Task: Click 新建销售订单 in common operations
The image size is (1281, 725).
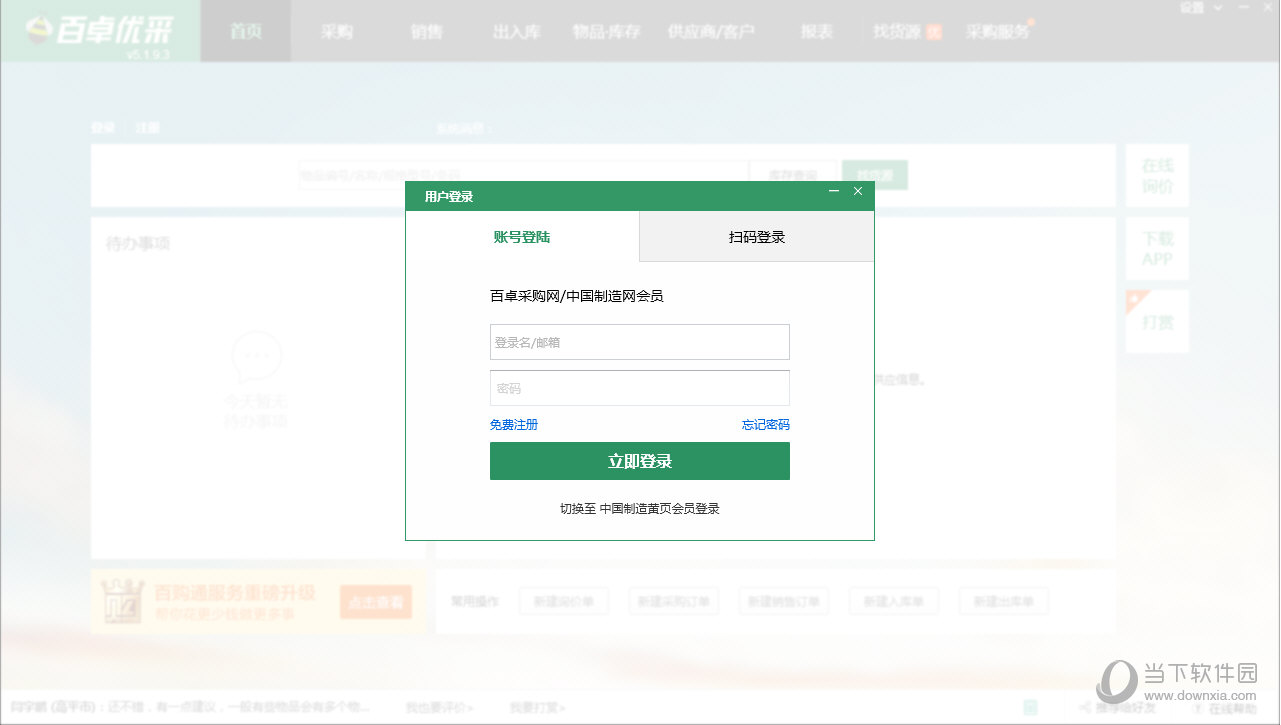Action: pos(784,602)
